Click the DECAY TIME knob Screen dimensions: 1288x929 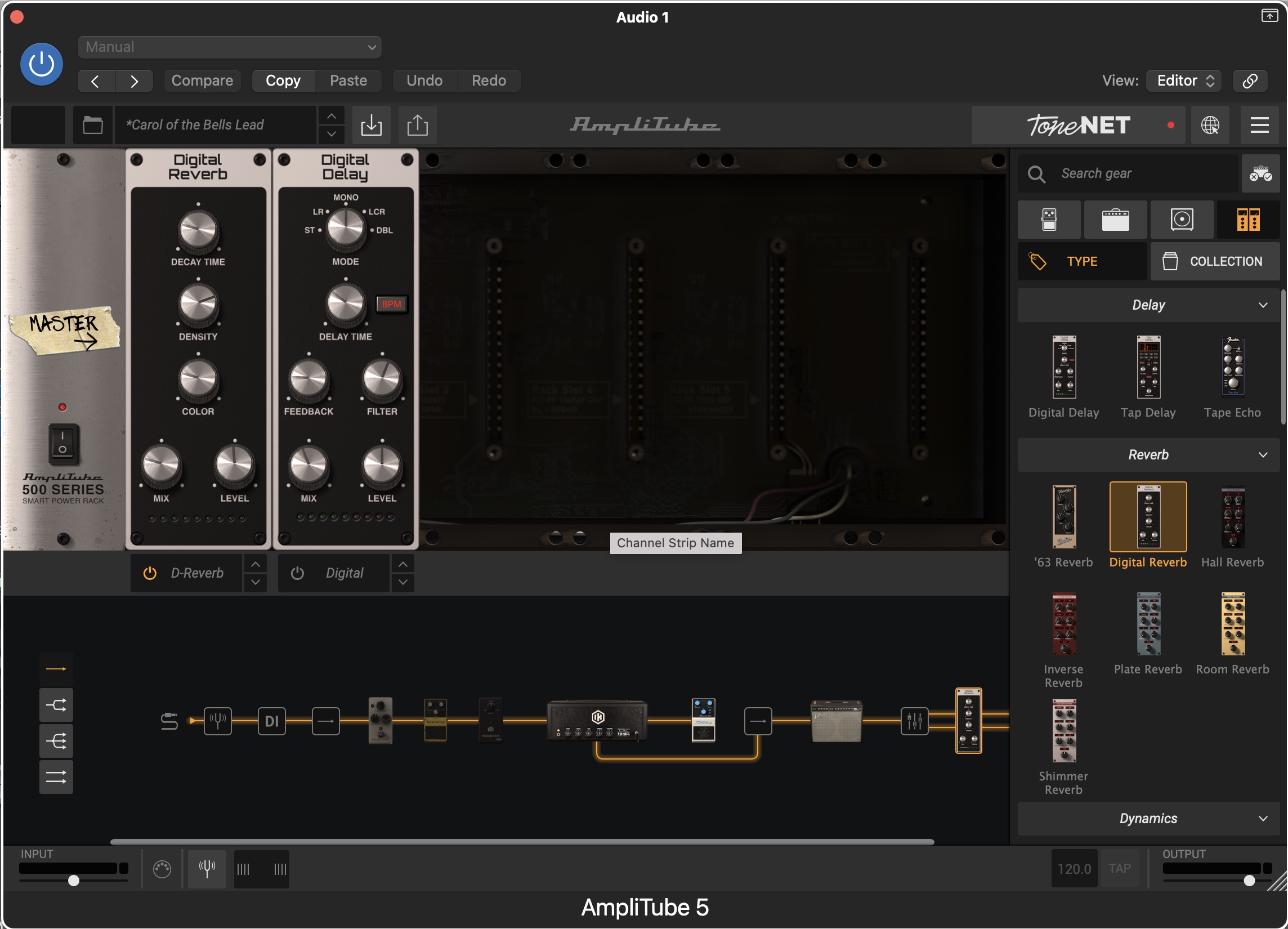point(198,231)
